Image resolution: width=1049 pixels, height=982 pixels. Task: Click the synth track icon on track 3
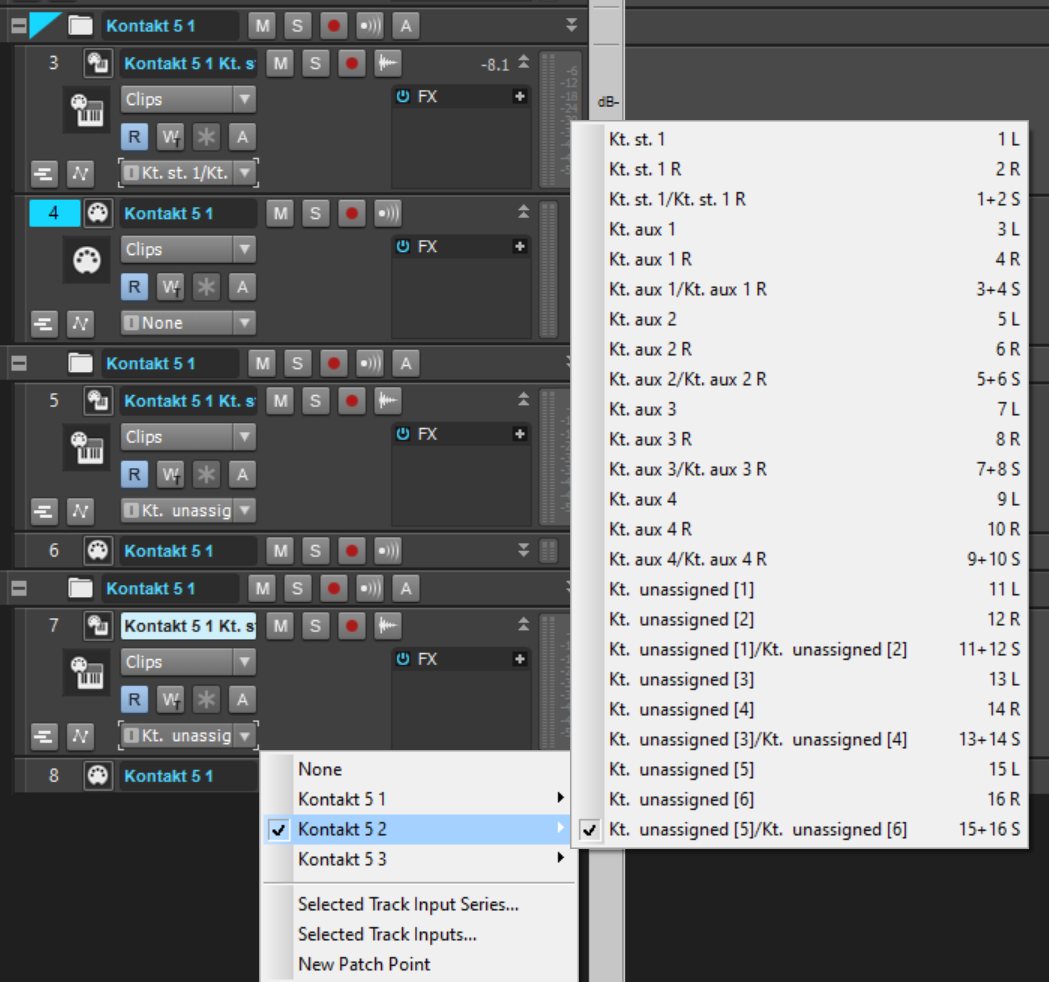[x=98, y=64]
